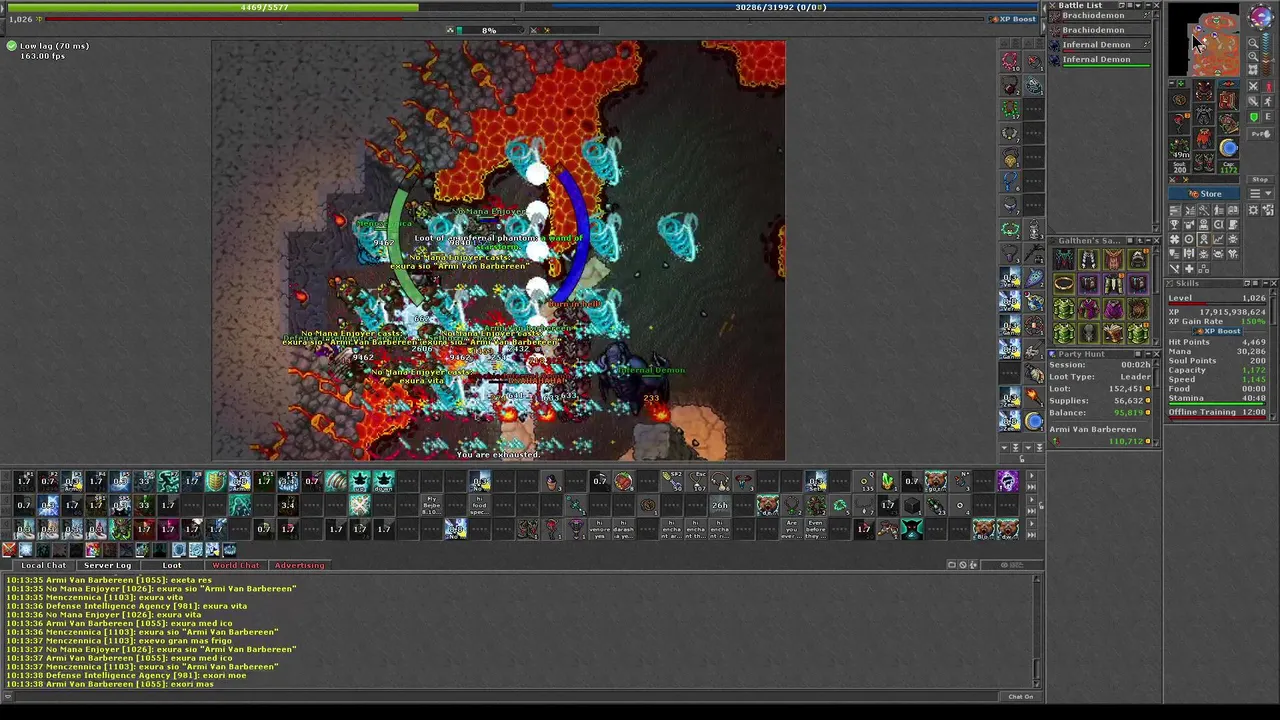Click the blue mana bar at top
This screenshot has width=1280, height=720.
[x=780, y=7]
